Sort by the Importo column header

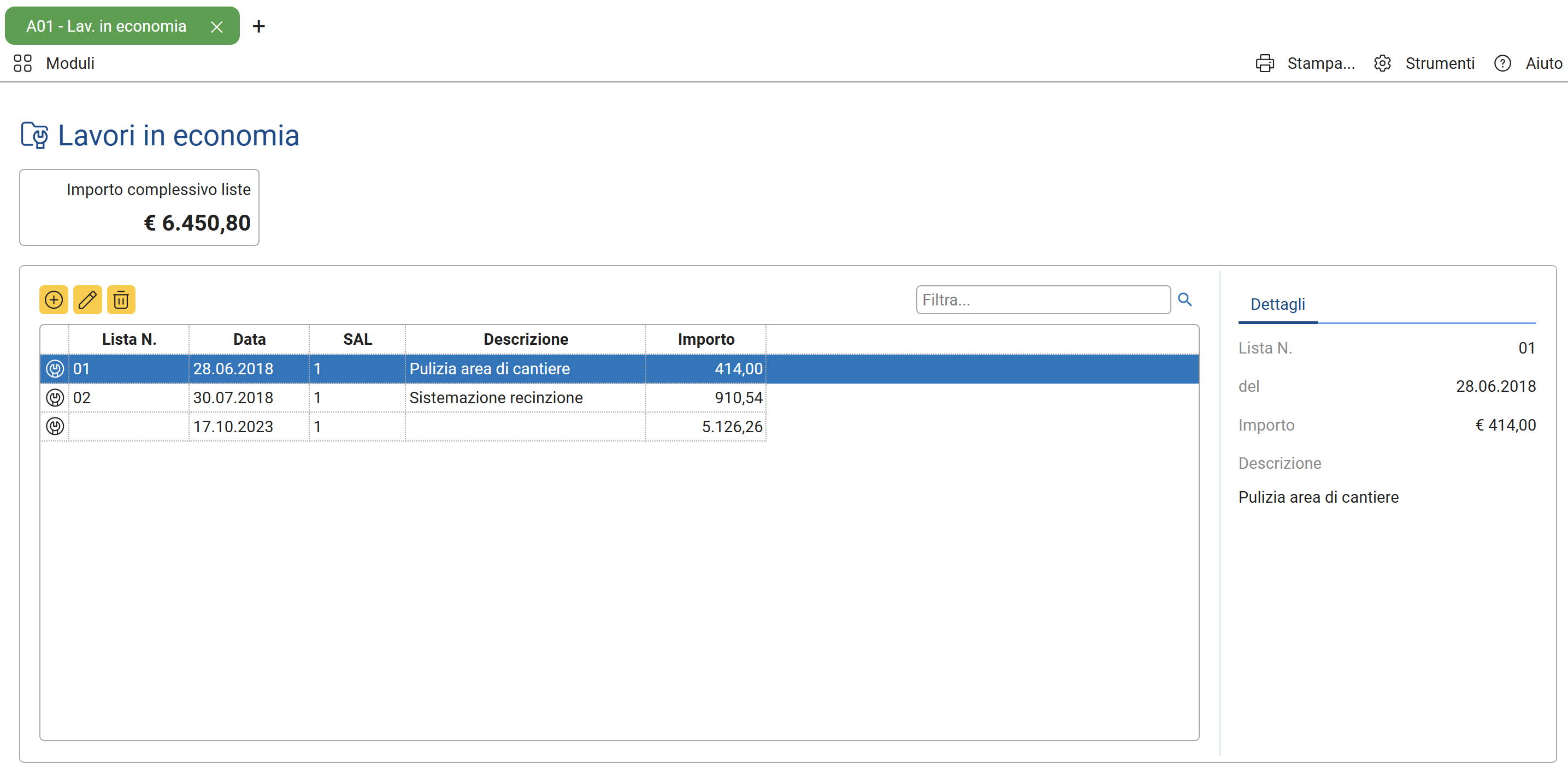pos(705,339)
